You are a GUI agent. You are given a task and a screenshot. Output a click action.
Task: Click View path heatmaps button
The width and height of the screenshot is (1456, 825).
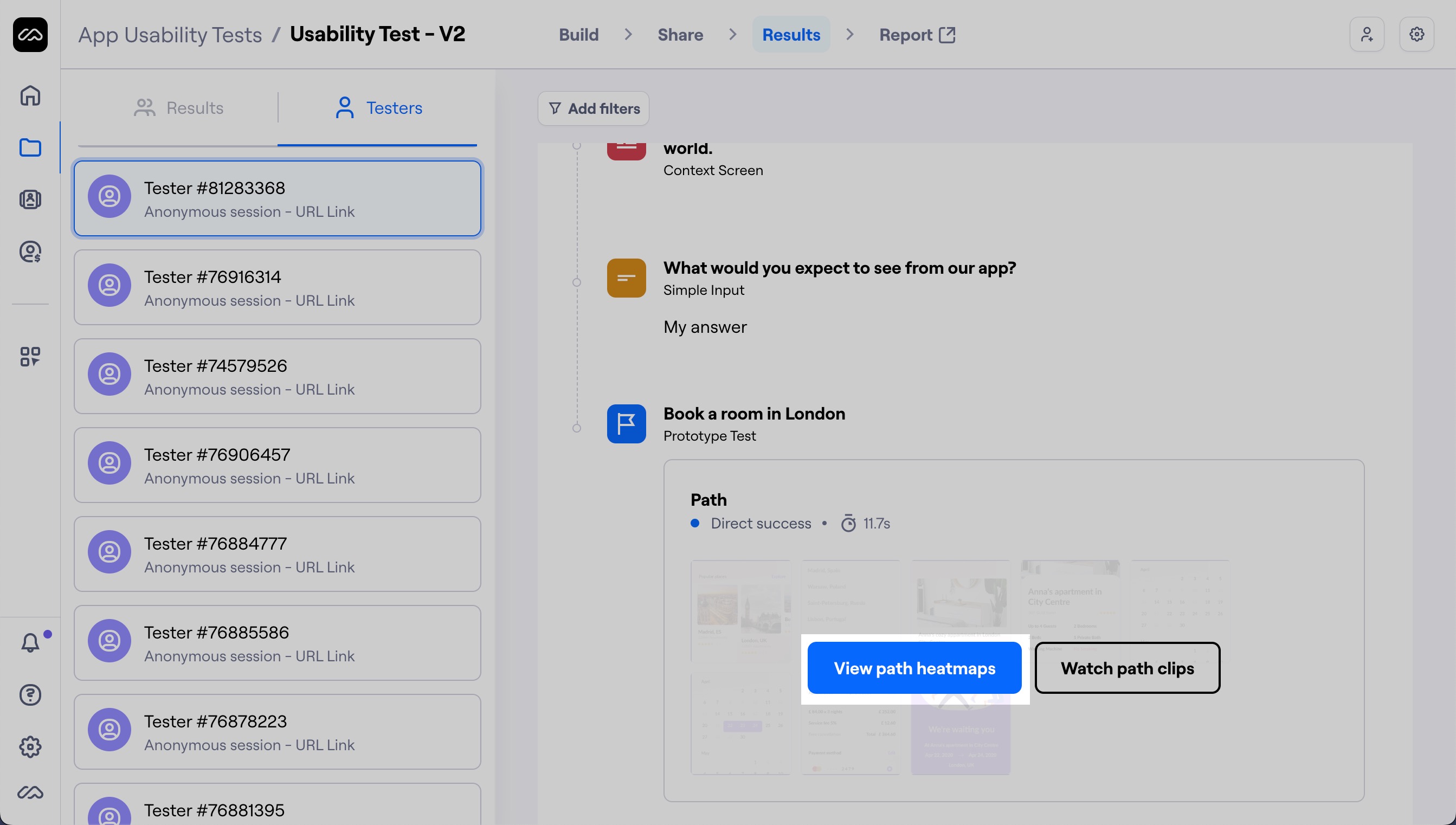point(914,668)
